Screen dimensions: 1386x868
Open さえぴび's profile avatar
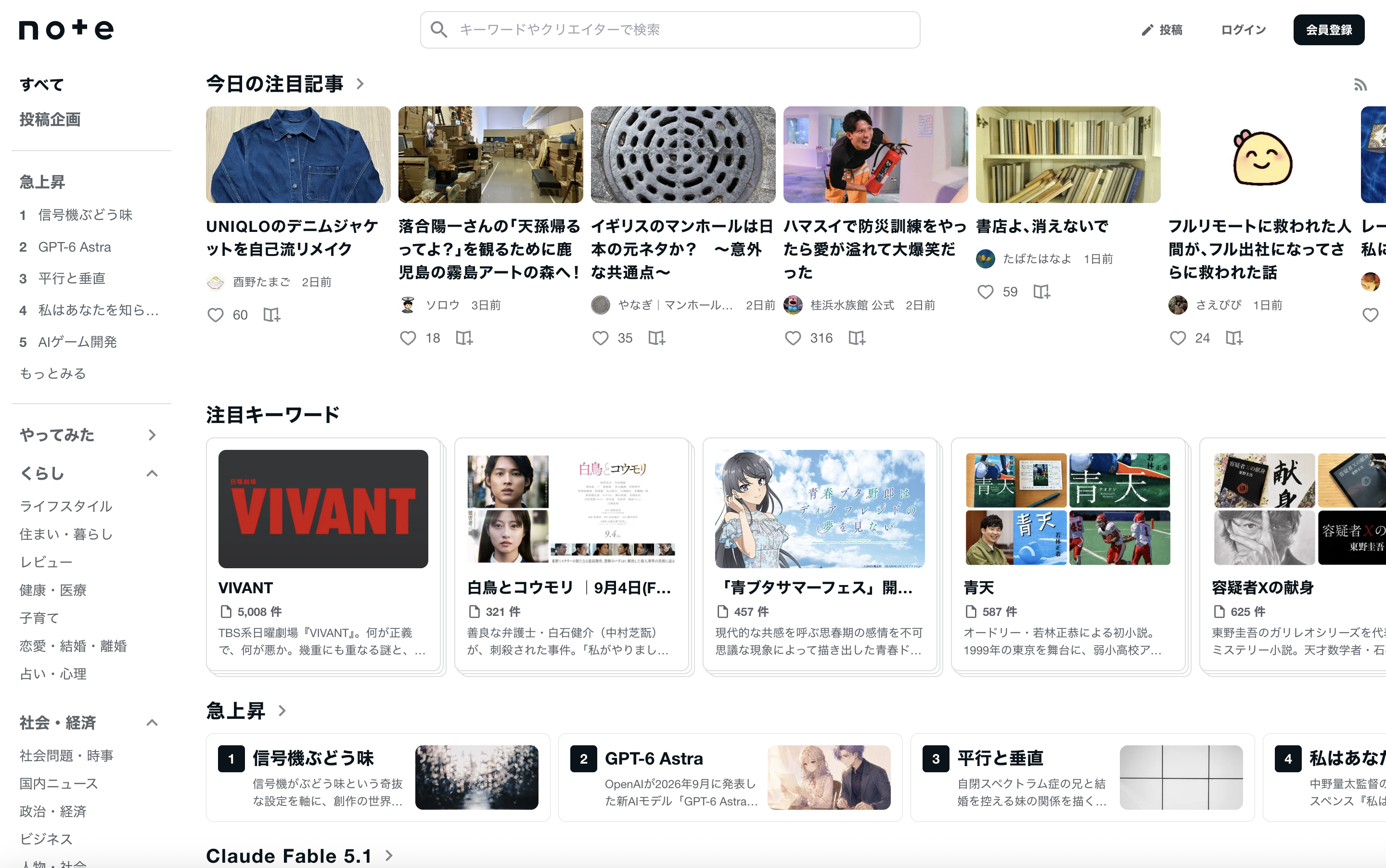click(1178, 305)
